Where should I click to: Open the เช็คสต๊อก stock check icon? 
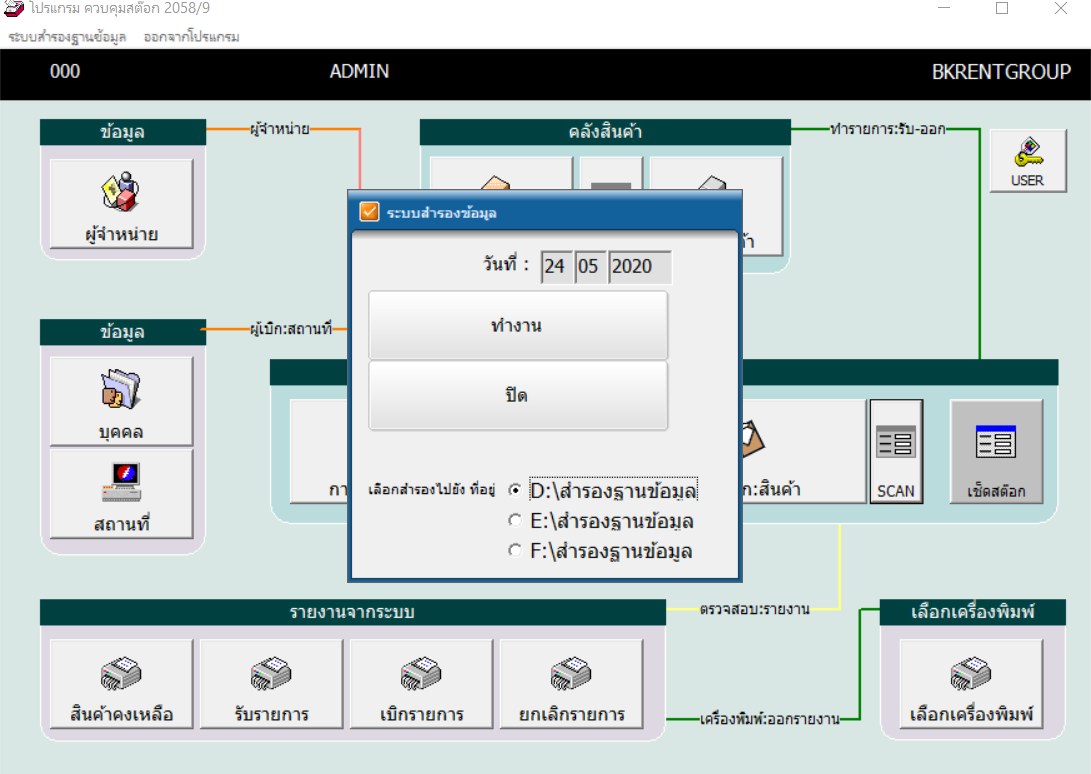click(996, 451)
